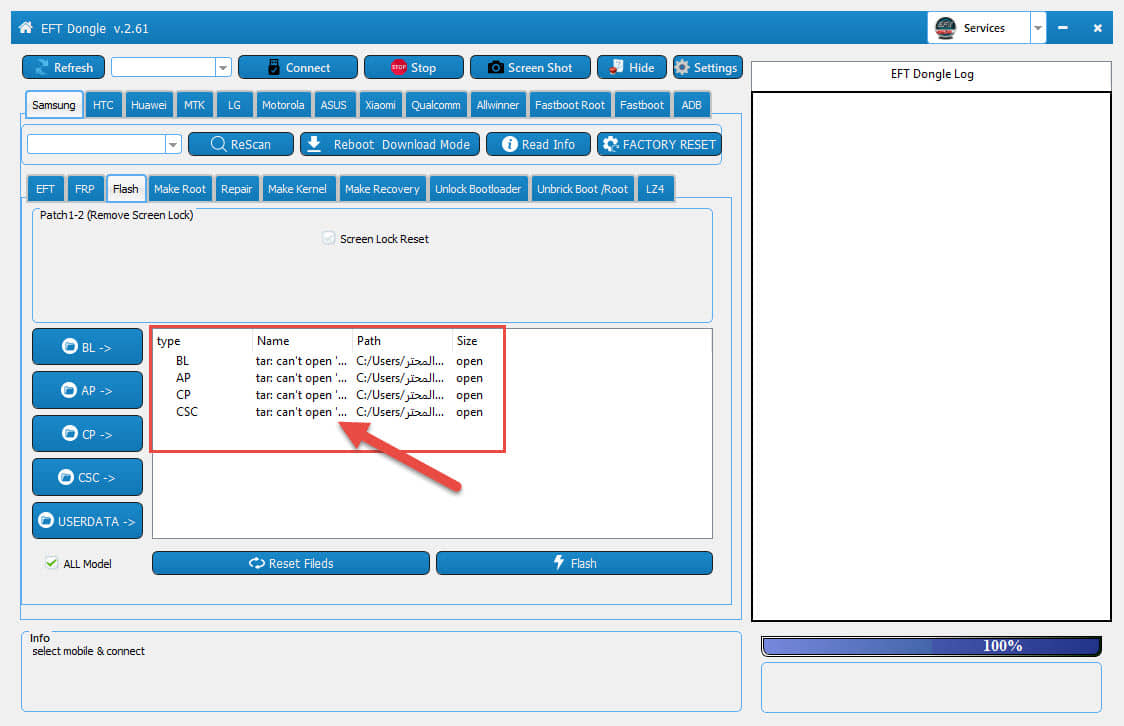Click the AP -> file button

tap(87, 390)
